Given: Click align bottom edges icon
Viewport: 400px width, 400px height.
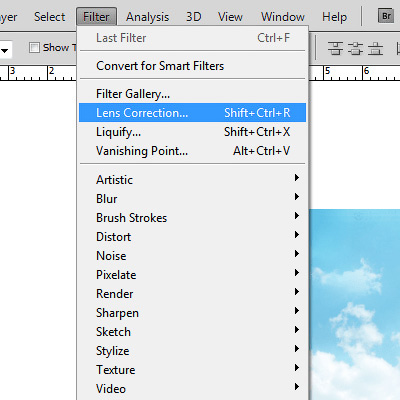Looking at the screenshot, I should [376, 48].
